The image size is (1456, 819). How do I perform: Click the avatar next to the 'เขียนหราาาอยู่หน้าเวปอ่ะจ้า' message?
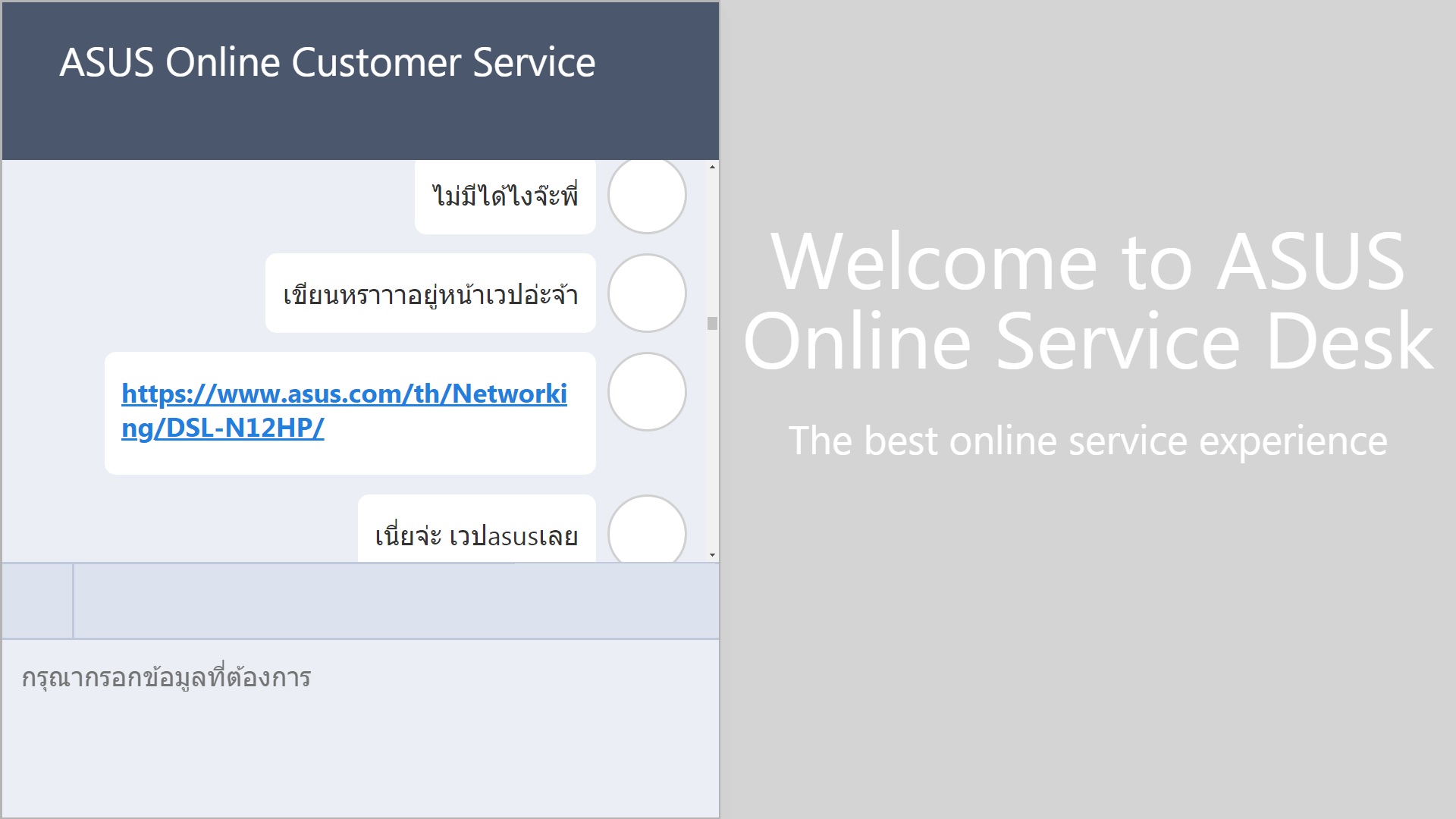[x=647, y=293]
